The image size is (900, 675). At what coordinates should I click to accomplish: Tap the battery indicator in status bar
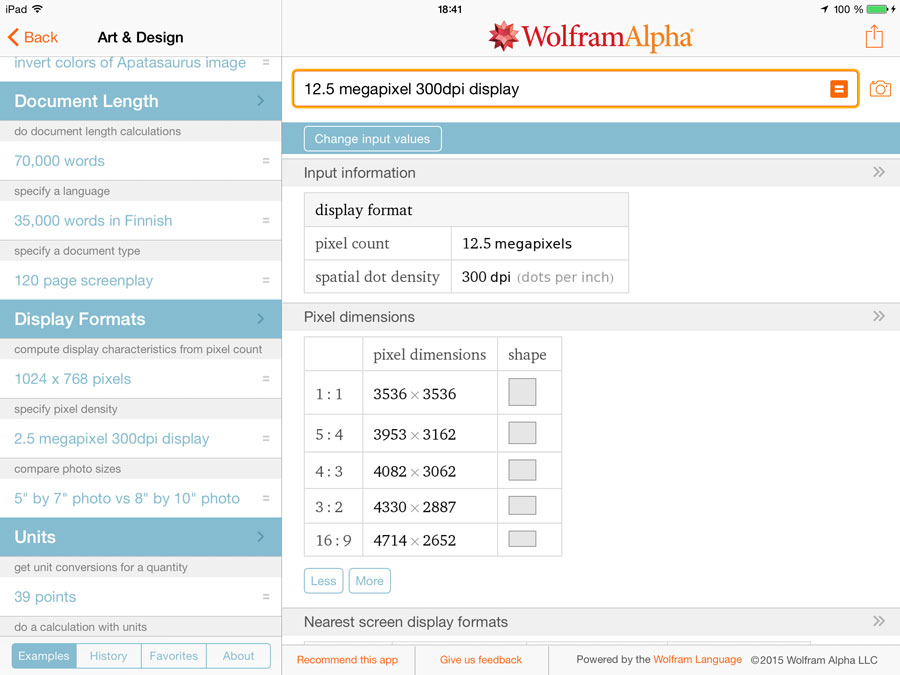[878, 9]
